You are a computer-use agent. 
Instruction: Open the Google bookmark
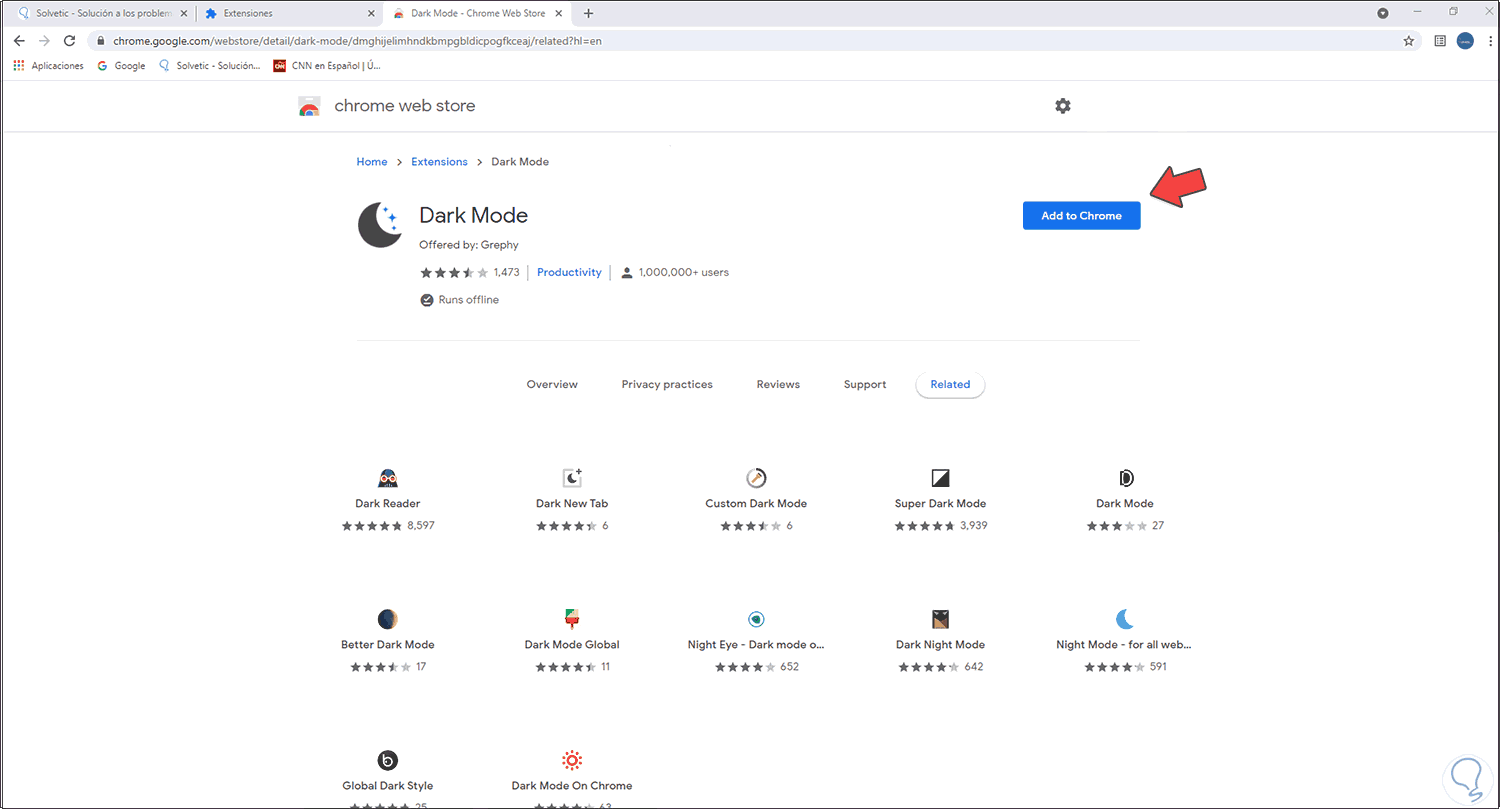click(x=121, y=66)
